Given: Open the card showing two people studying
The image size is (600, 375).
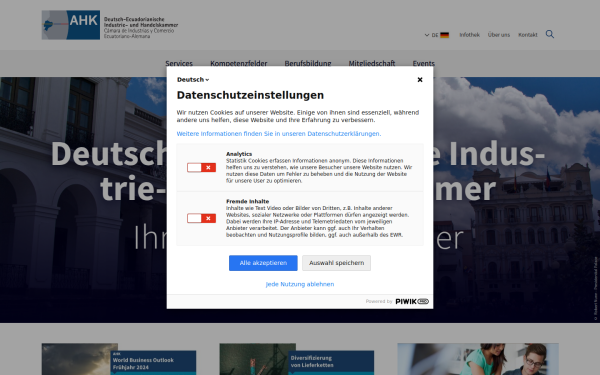Looking at the screenshot, I should click(x=478, y=359).
